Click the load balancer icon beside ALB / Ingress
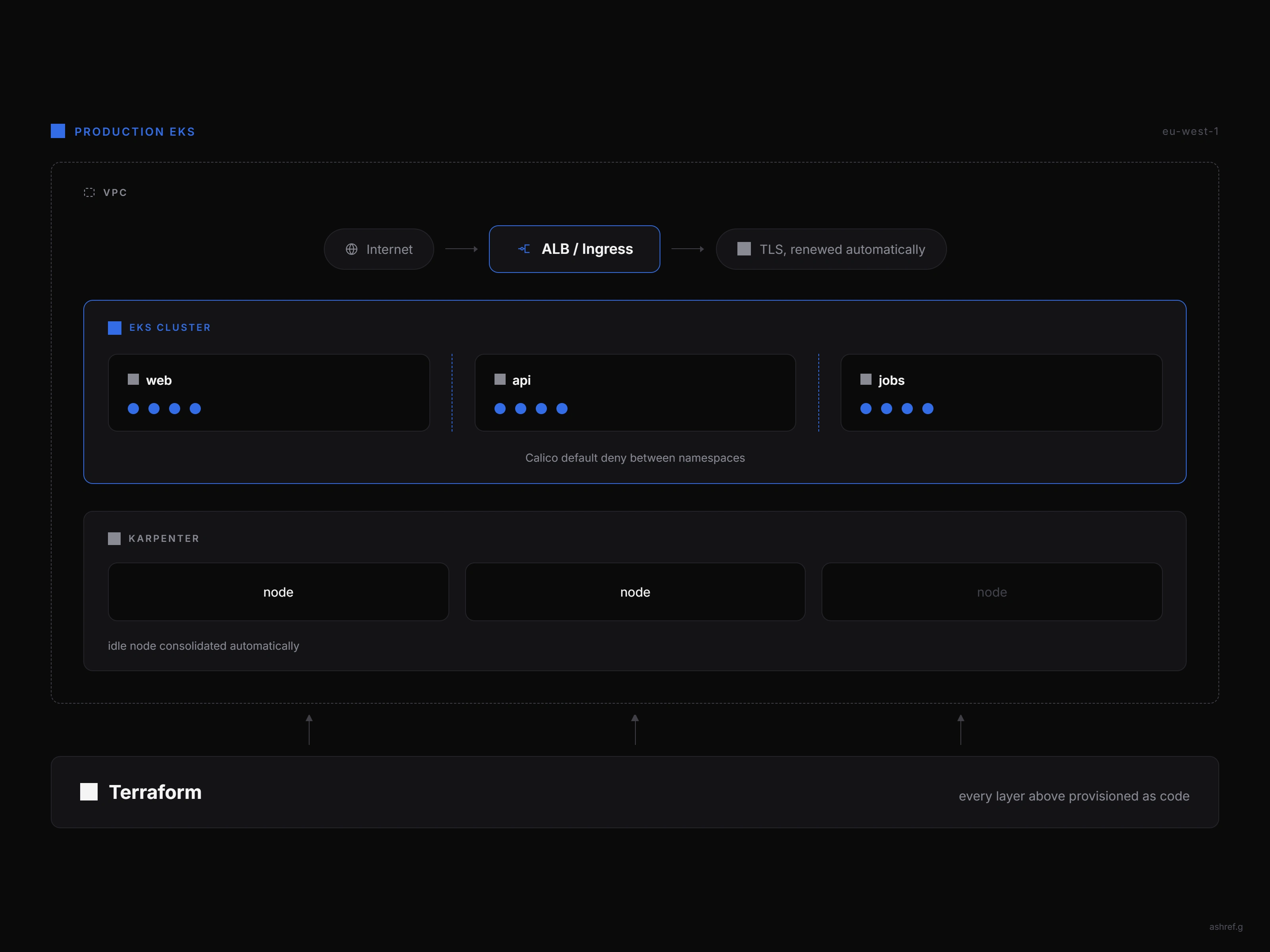 (523, 248)
